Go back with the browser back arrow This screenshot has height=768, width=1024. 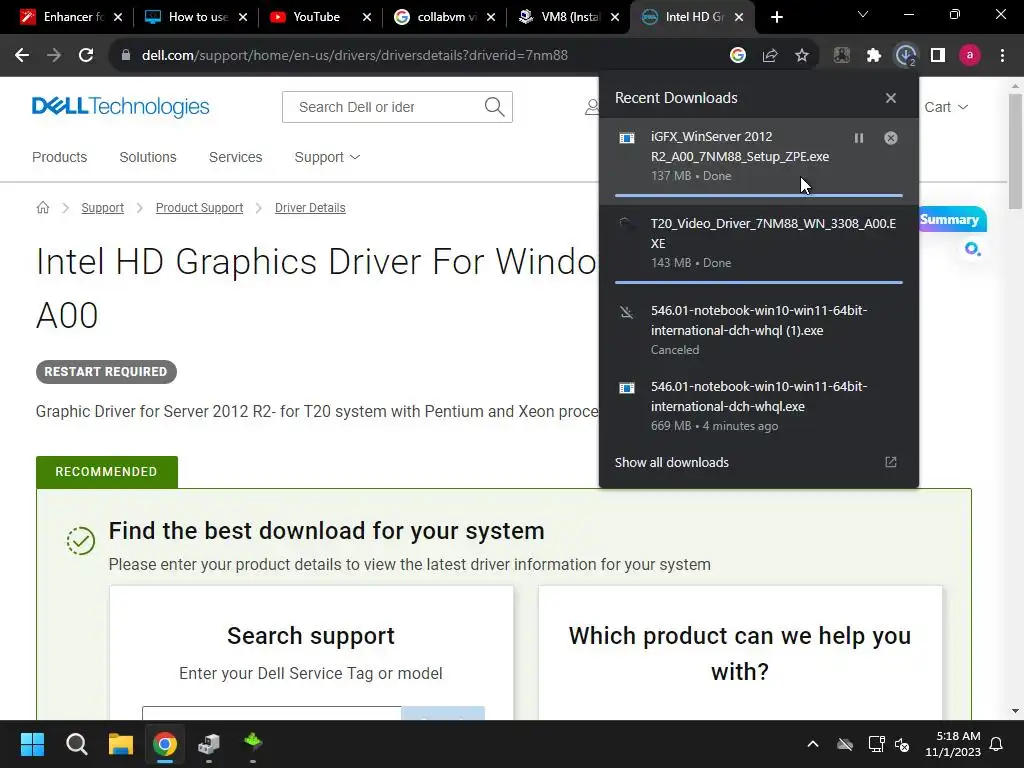pyautogui.click(x=22, y=56)
